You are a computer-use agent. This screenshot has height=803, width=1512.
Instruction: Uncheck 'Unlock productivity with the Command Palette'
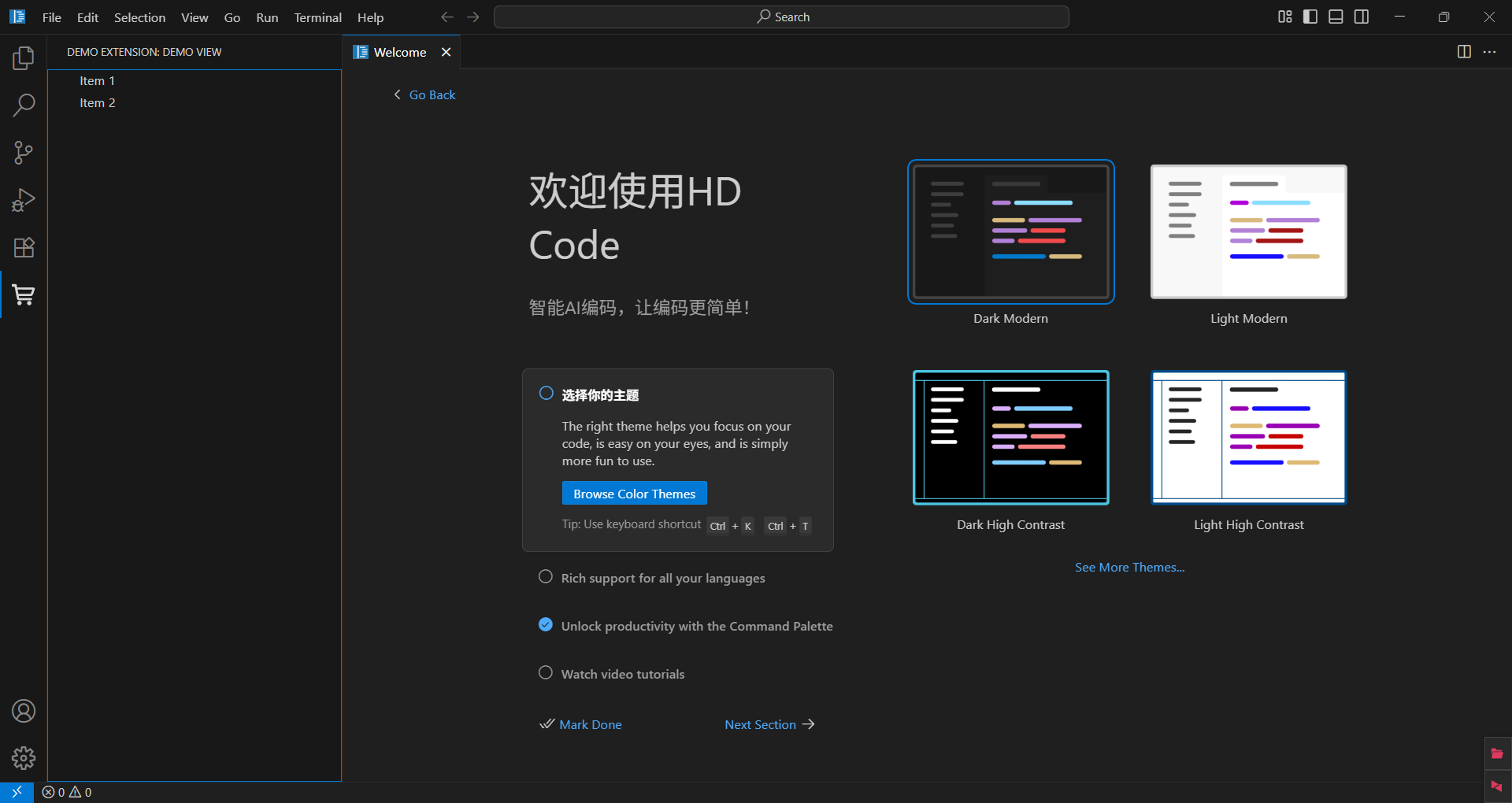pyautogui.click(x=545, y=624)
